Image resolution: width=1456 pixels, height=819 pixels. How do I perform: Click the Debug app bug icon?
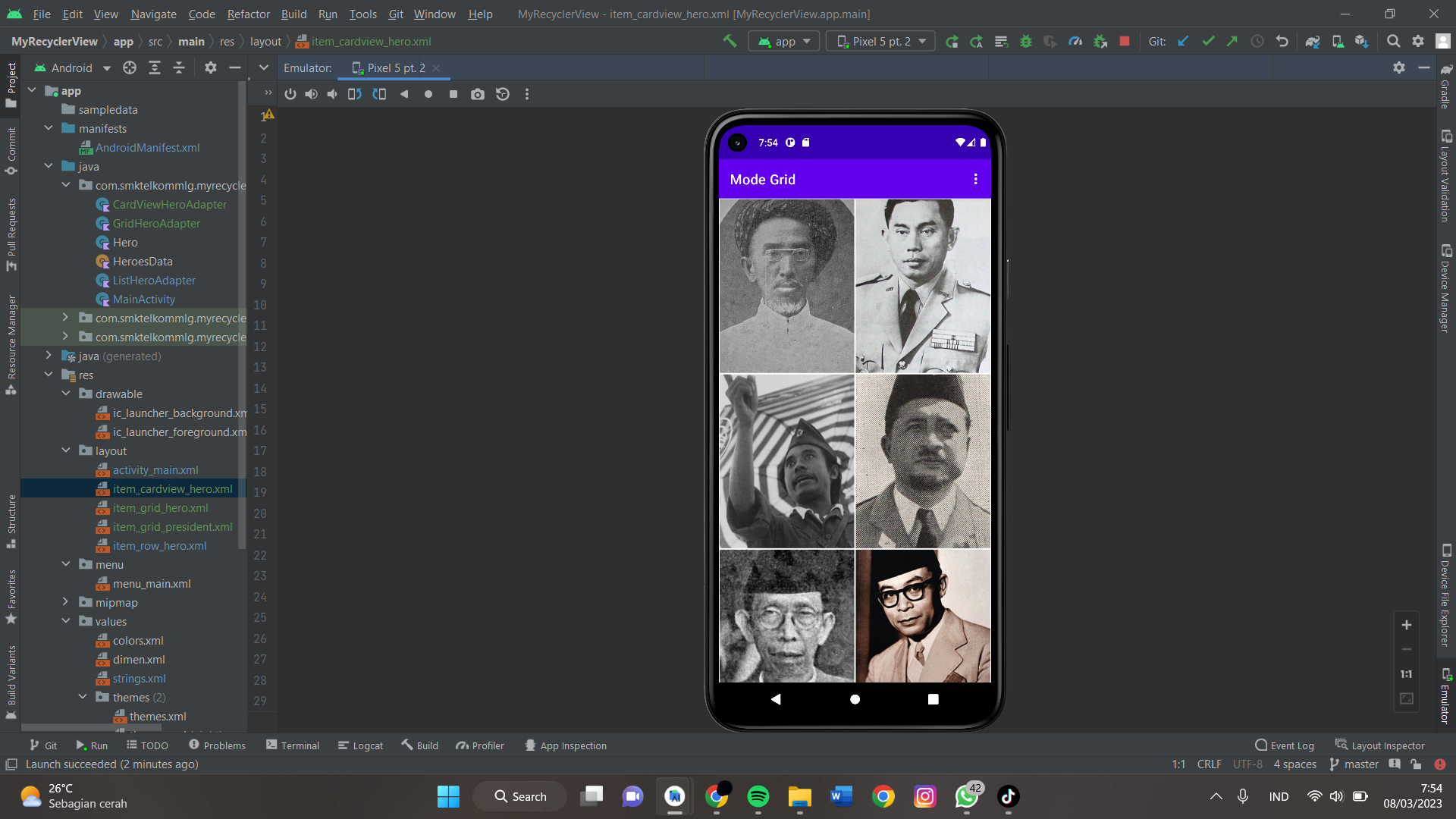pos(1026,41)
